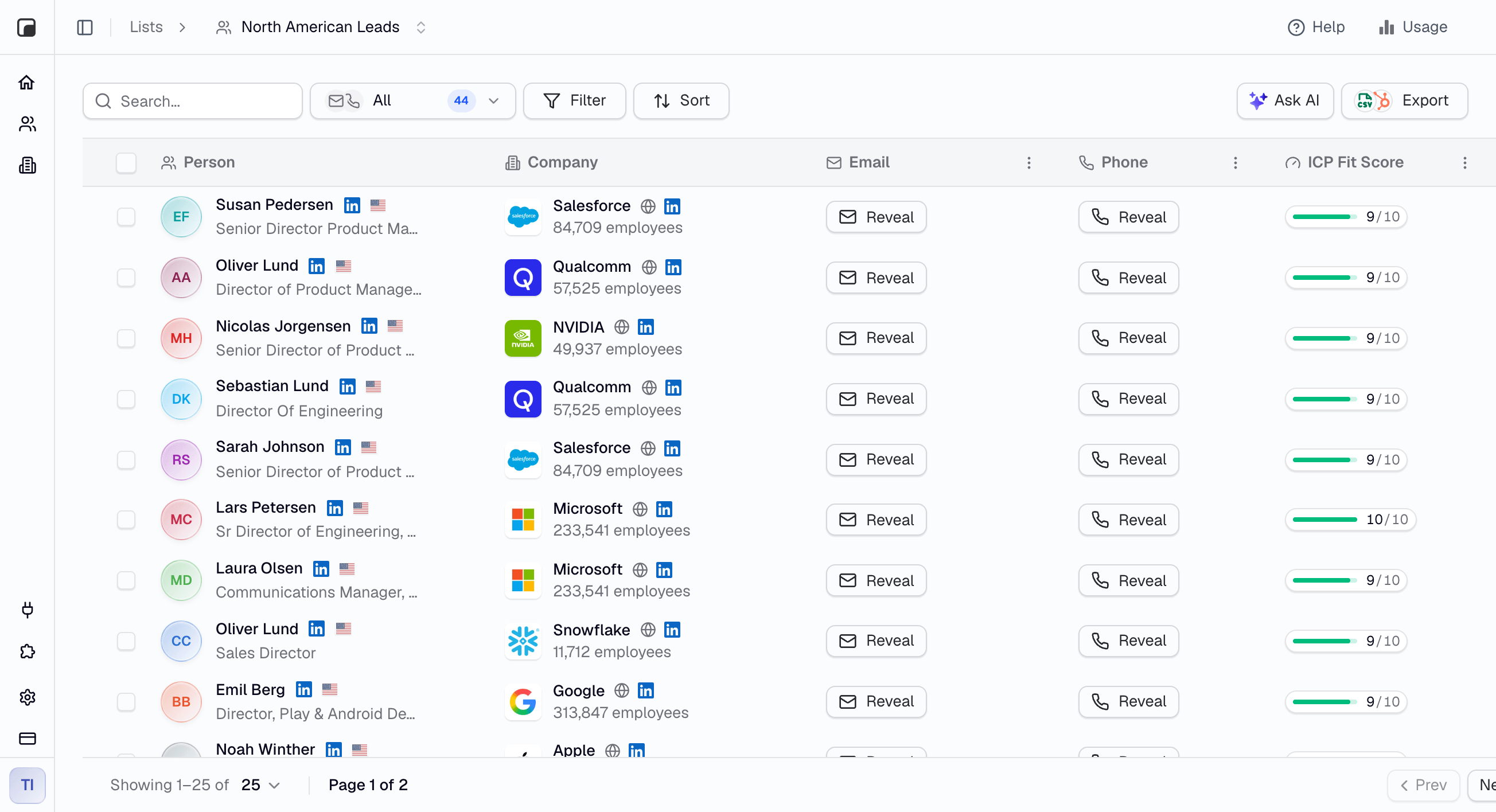Open the extensions puzzle icon in sidebar
The width and height of the screenshot is (1496, 812).
click(x=27, y=651)
